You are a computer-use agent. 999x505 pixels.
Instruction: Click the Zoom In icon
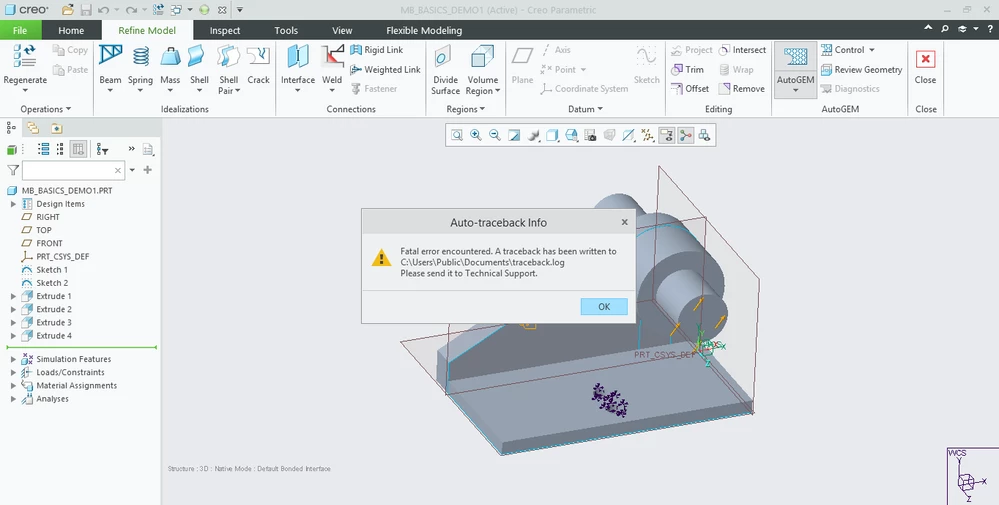476,135
